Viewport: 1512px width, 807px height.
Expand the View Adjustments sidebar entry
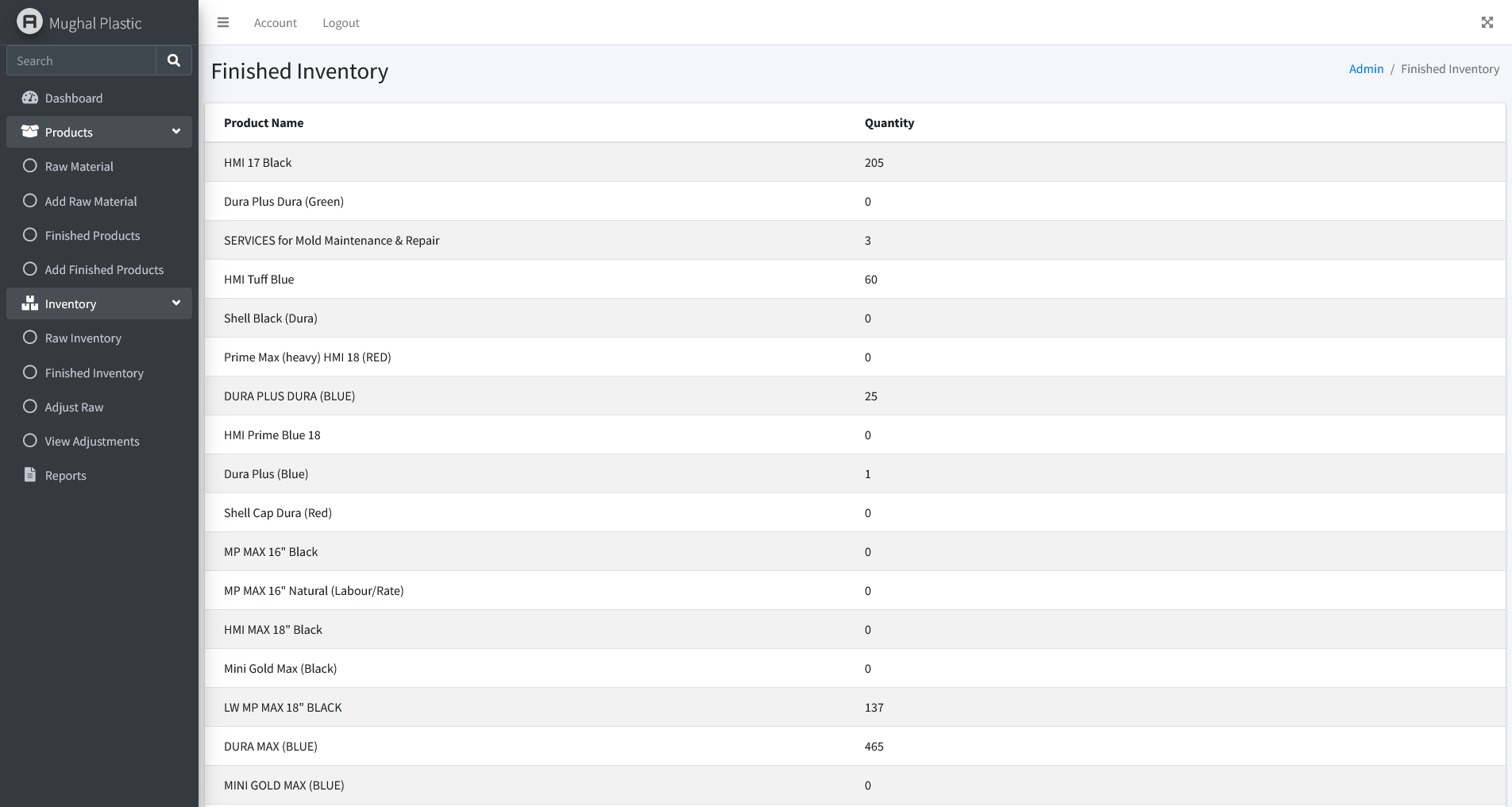[x=91, y=441]
